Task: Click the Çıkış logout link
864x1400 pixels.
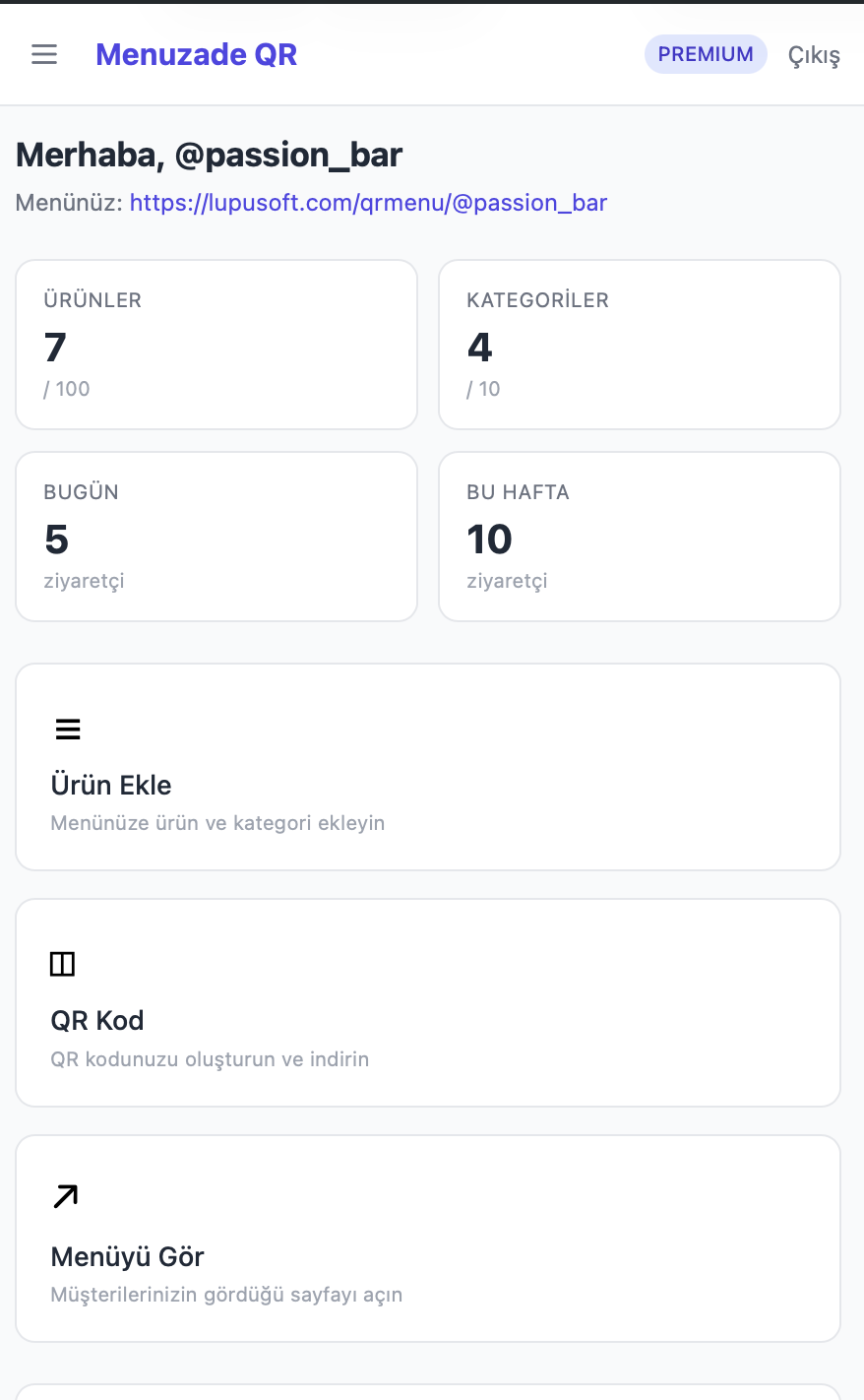Action: pos(813,54)
